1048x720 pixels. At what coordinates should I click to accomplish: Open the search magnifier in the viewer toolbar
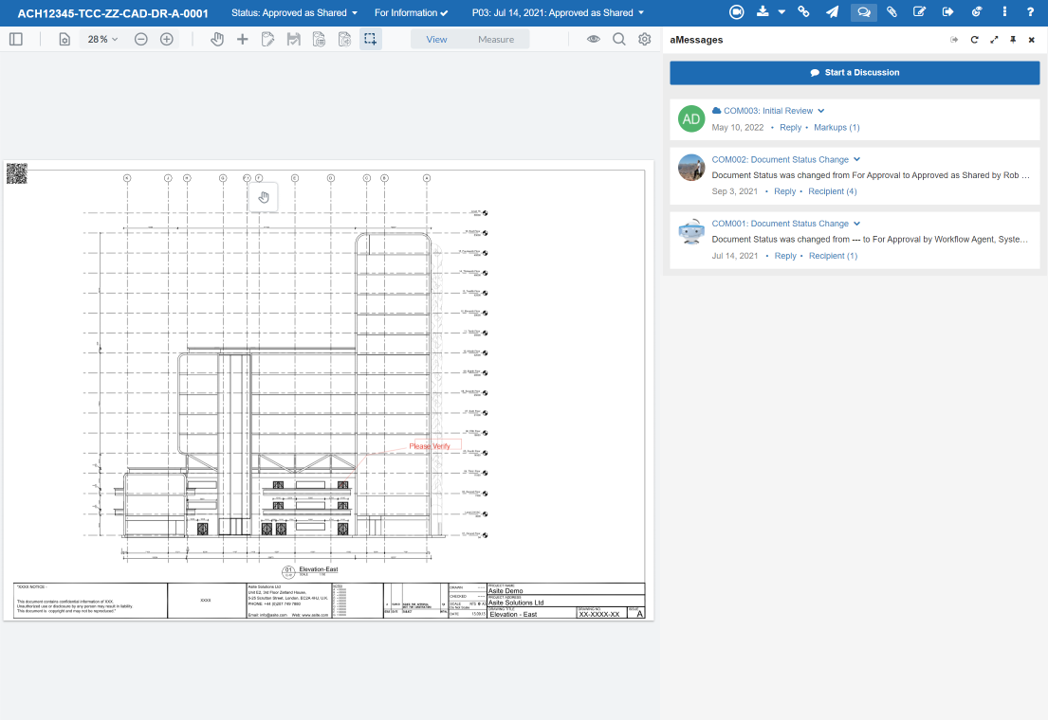[619, 38]
